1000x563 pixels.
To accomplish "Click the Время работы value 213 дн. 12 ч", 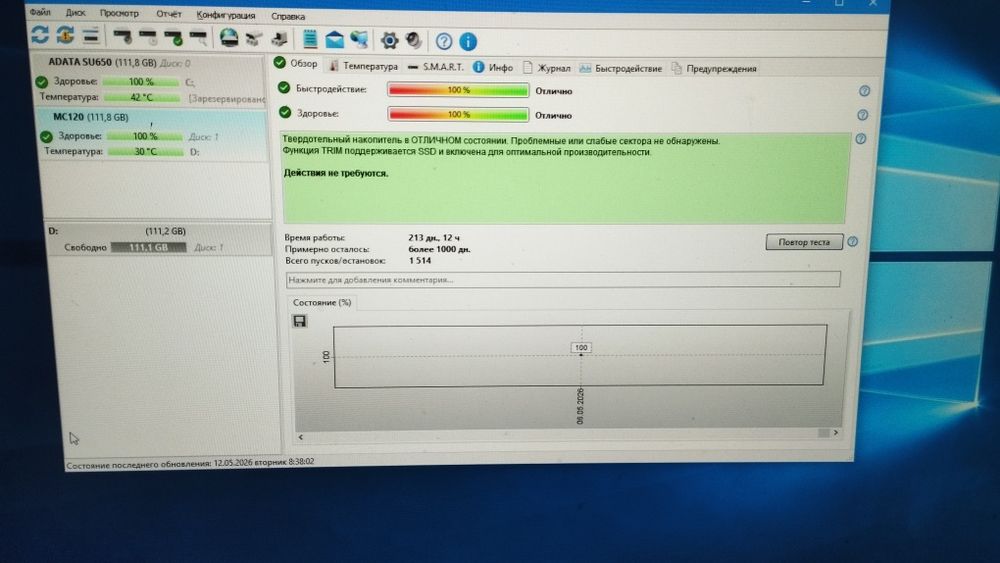I will click(x=434, y=238).
